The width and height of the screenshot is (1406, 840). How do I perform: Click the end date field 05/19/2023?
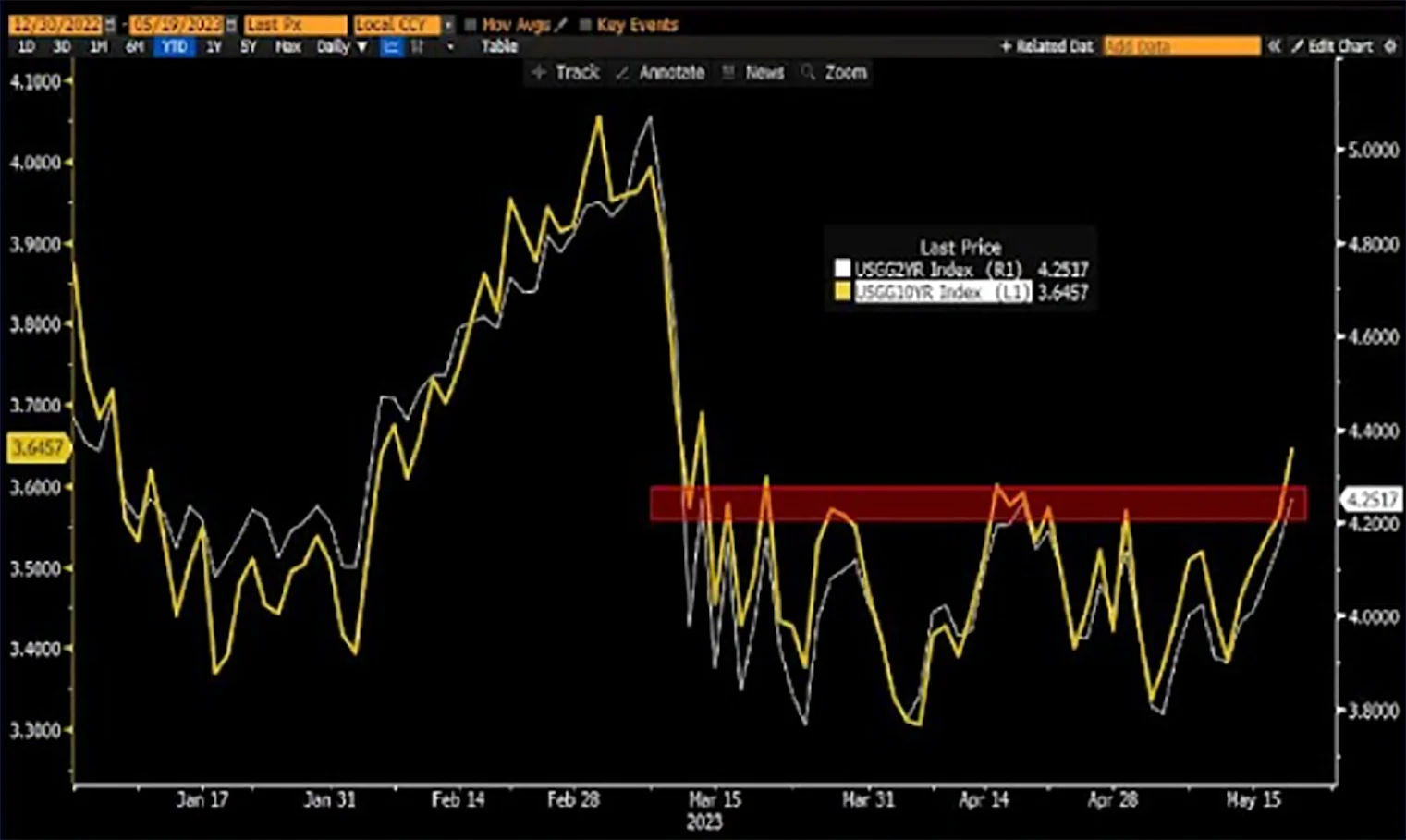click(176, 25)
